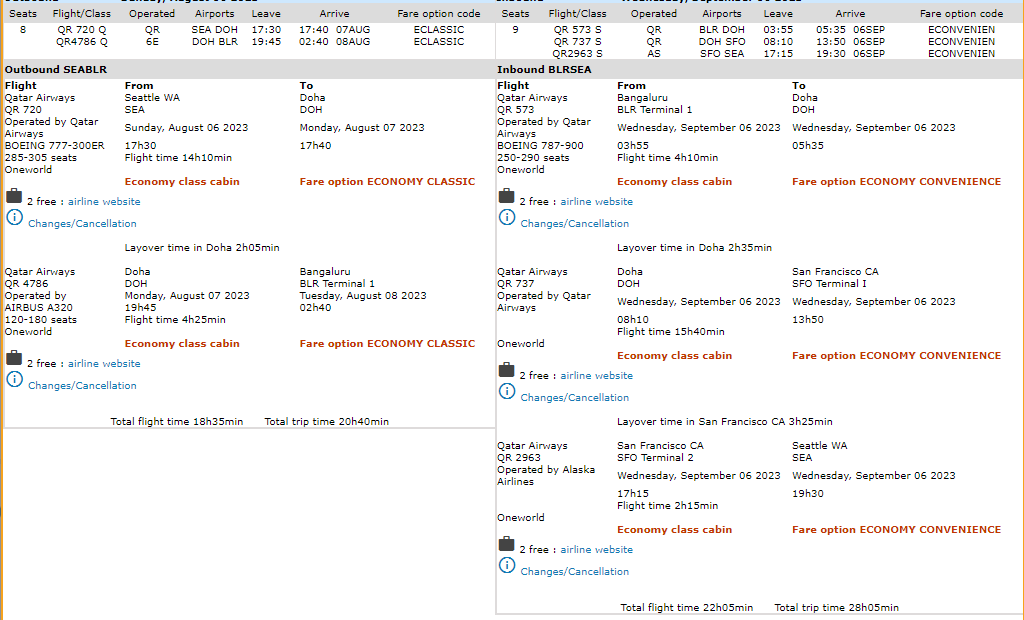Open airline website link for flight QR 2963
Viewport: 1024px width, 620px height.
[x=596, y=550]
